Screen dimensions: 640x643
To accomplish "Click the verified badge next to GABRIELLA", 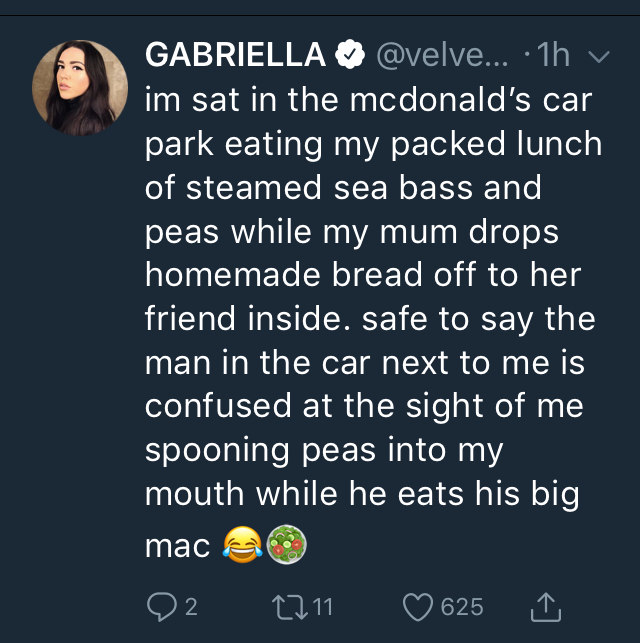I will click(x=347, y=57).
